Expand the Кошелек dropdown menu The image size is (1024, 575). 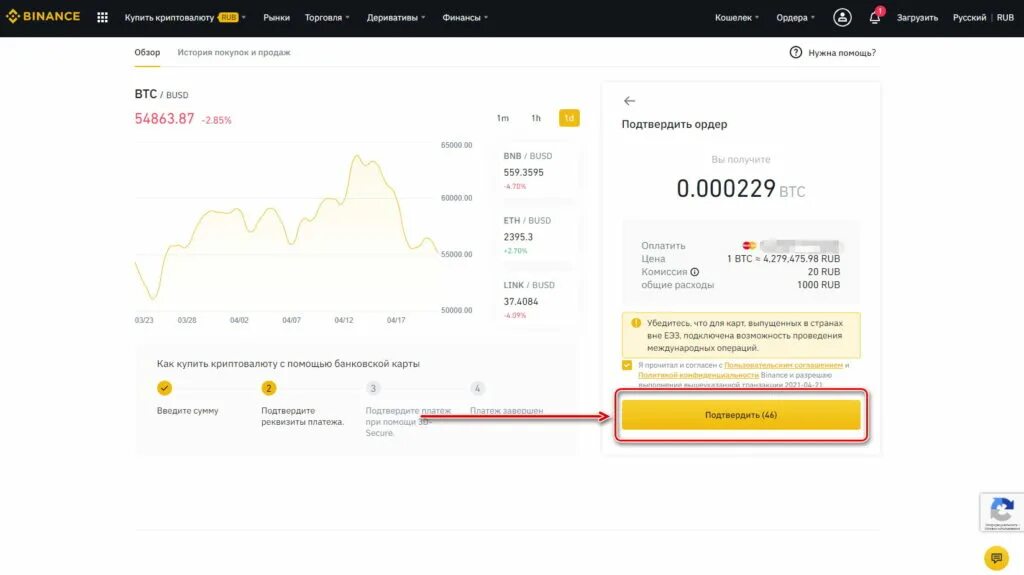click(x=737, y=18)
